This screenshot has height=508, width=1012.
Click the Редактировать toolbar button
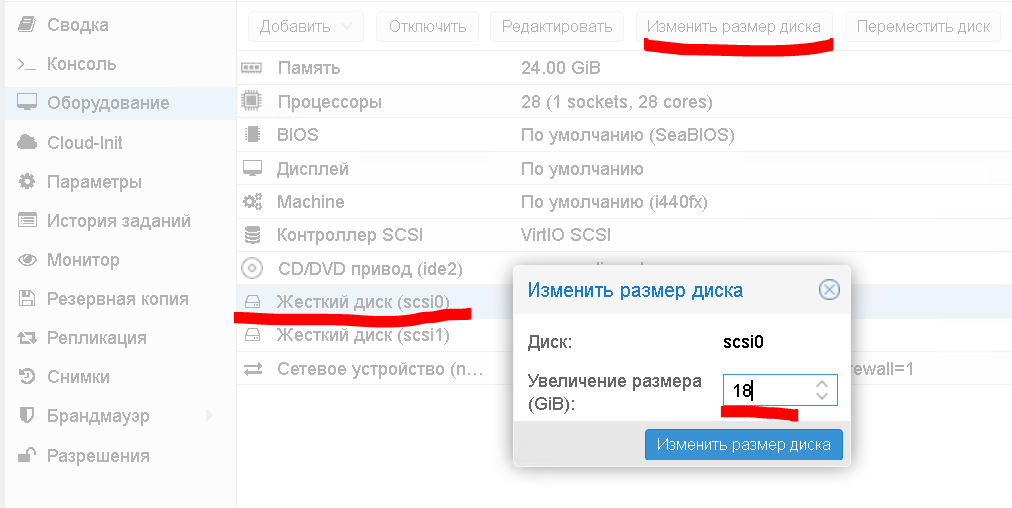click(x=557, y=27)
